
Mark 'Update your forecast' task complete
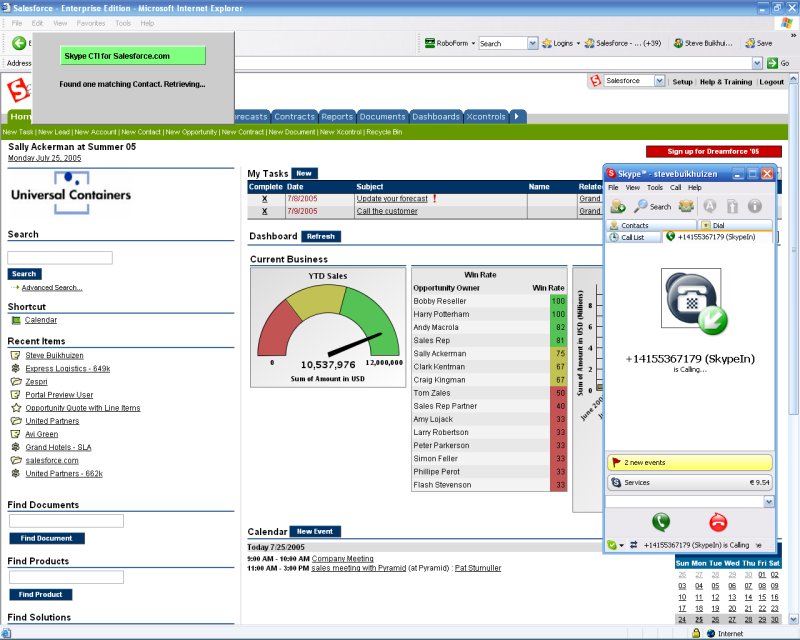coord(265,199)
